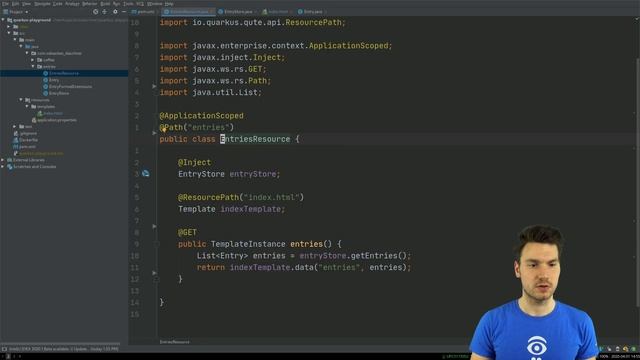
Task: Collapse the src folder arrow
Action: [9, 33]
